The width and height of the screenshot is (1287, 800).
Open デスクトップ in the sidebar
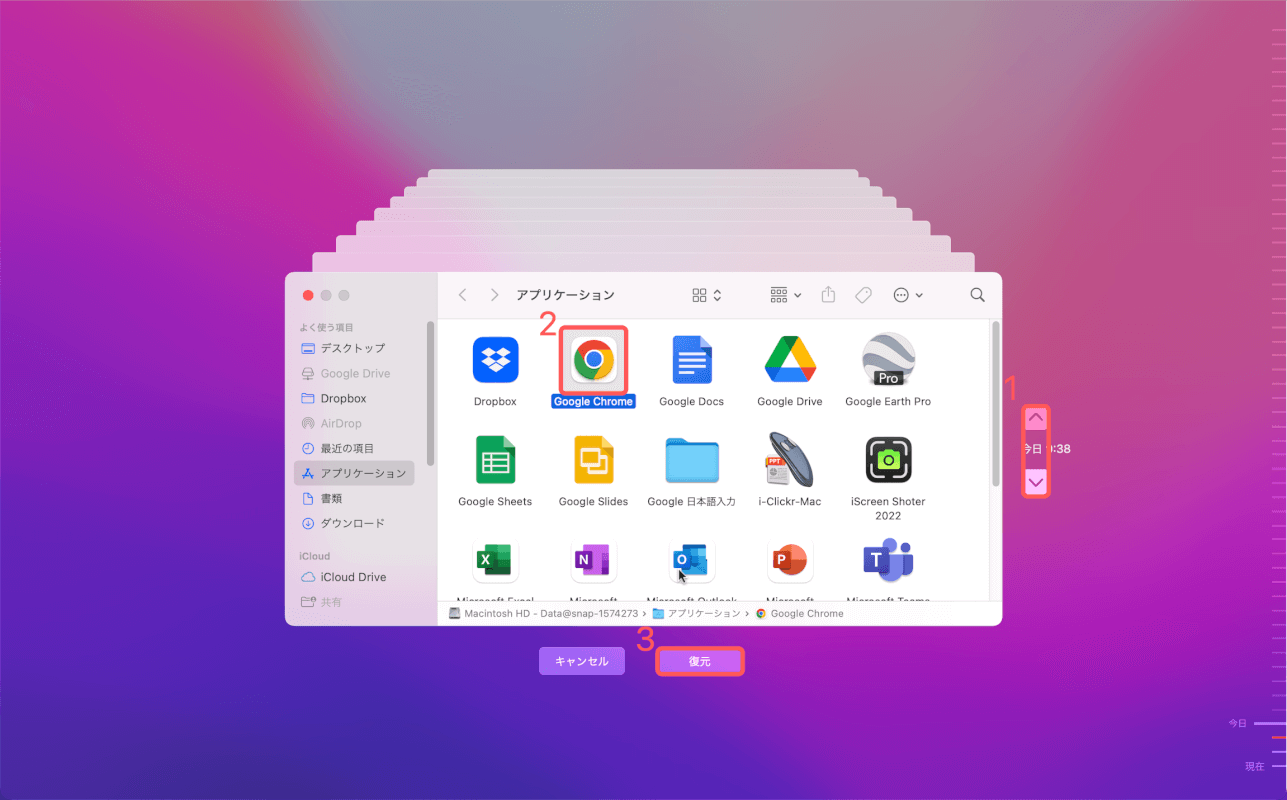tap(354, 348)
